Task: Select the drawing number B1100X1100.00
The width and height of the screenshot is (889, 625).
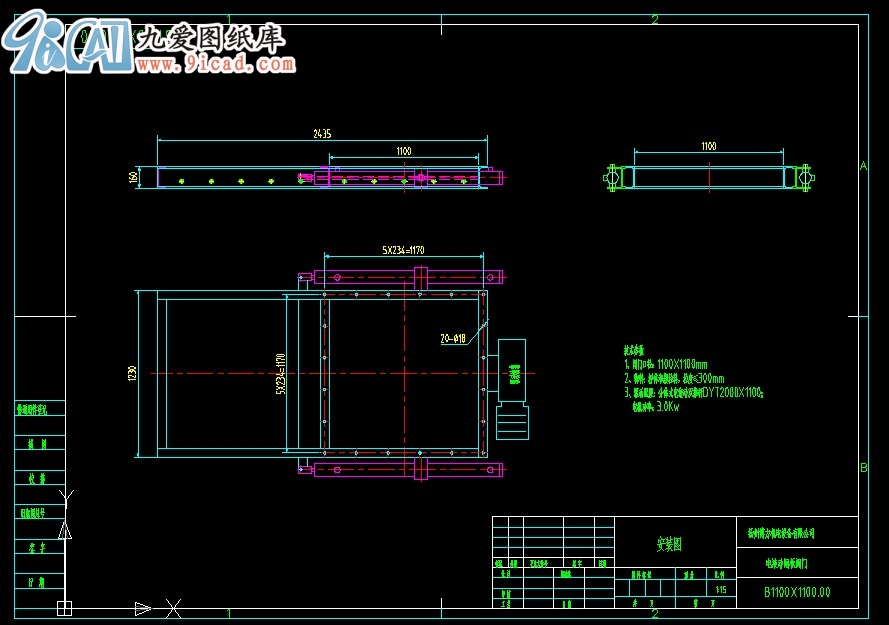Action: 797,592
